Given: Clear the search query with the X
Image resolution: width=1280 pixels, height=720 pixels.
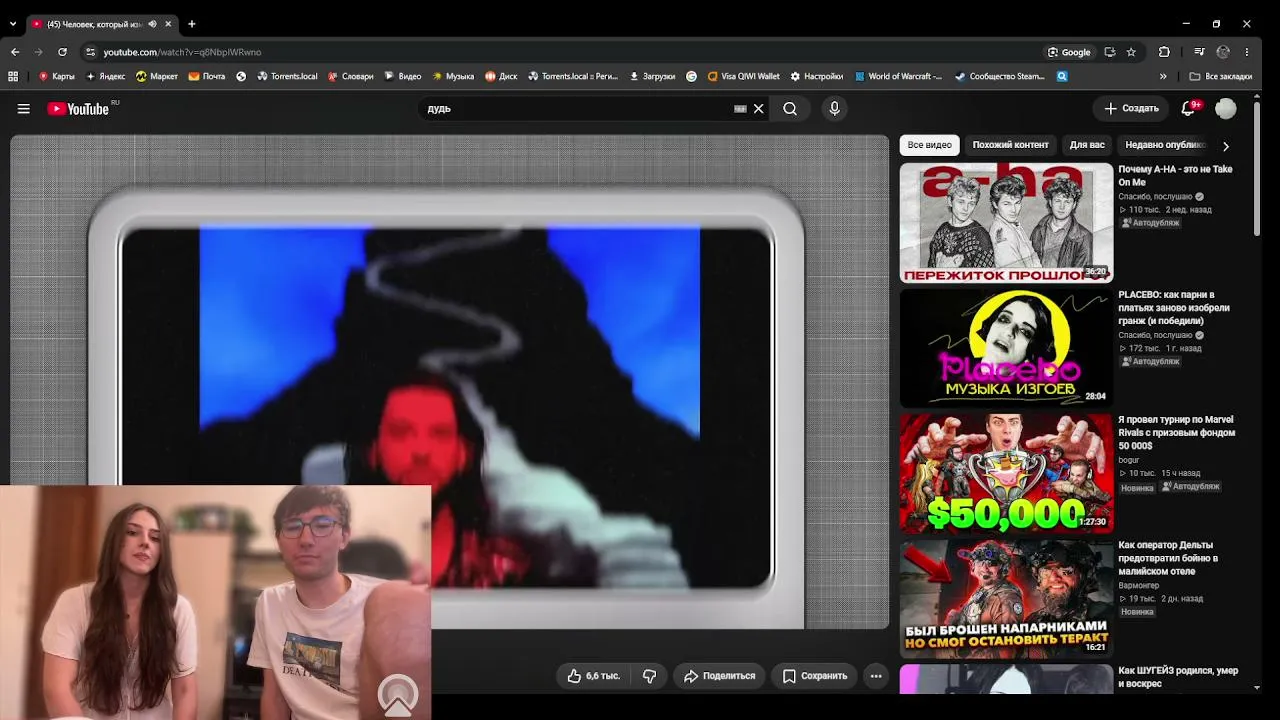Looking at the screenshot, I should pos(759,109).
